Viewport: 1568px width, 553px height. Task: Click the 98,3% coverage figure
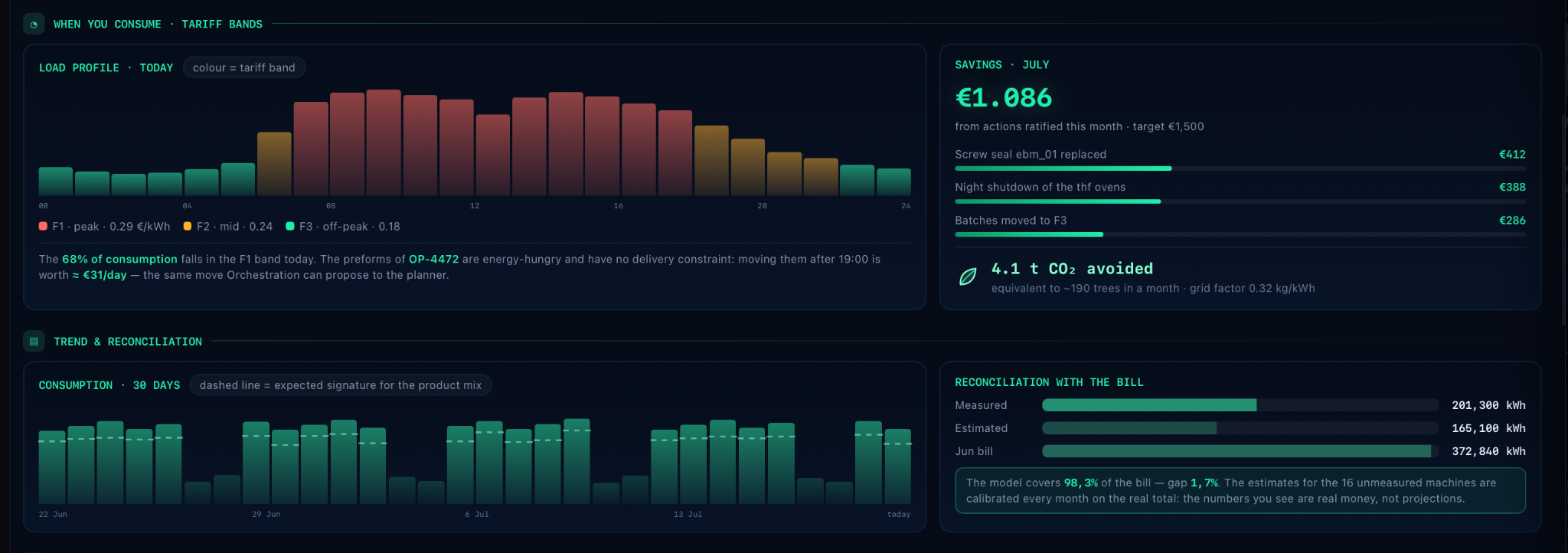(x=1081, y=483)
